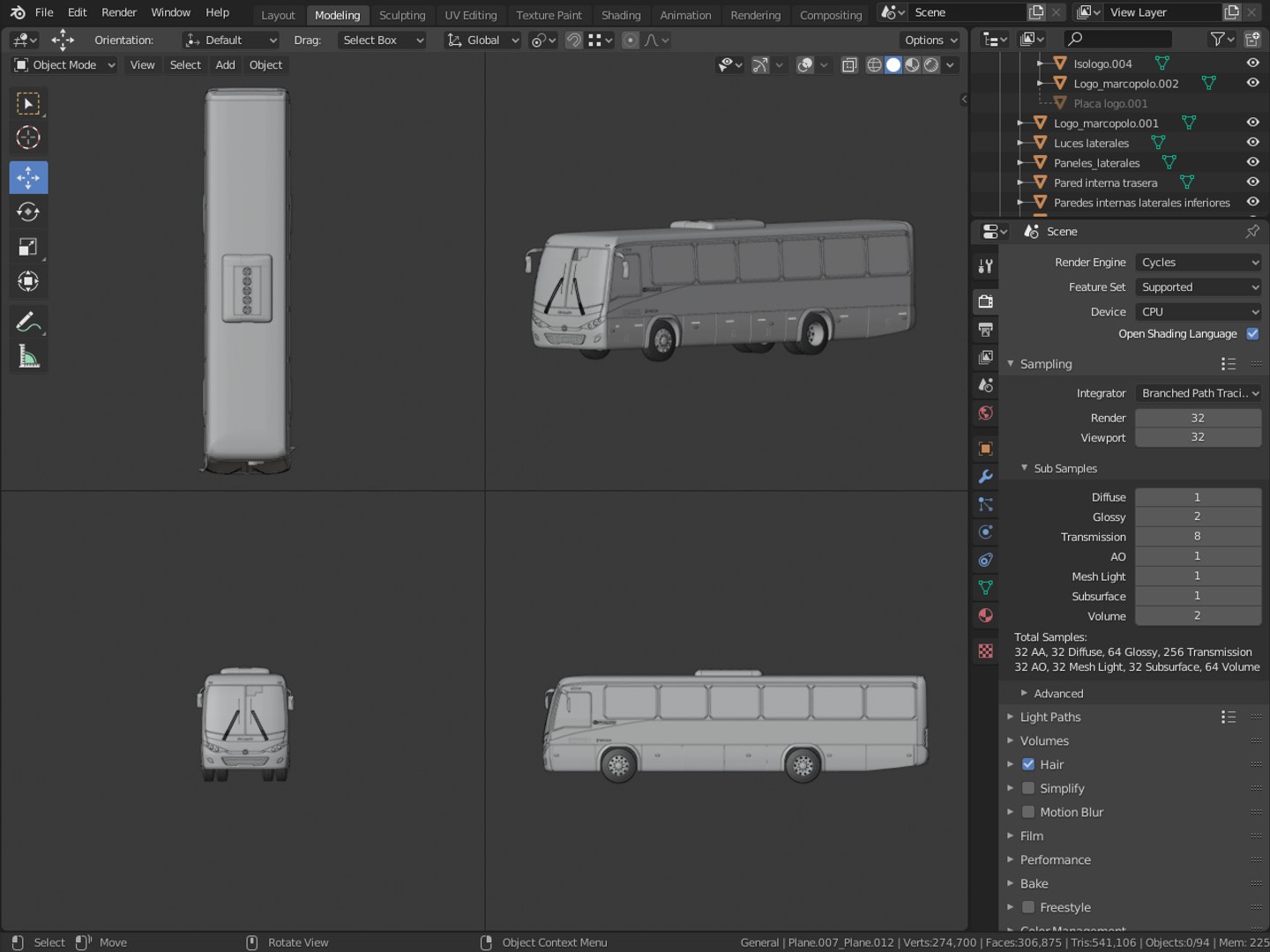Activate the Rotate tool
Viewport: 1270px width, 952px height.
28,212
